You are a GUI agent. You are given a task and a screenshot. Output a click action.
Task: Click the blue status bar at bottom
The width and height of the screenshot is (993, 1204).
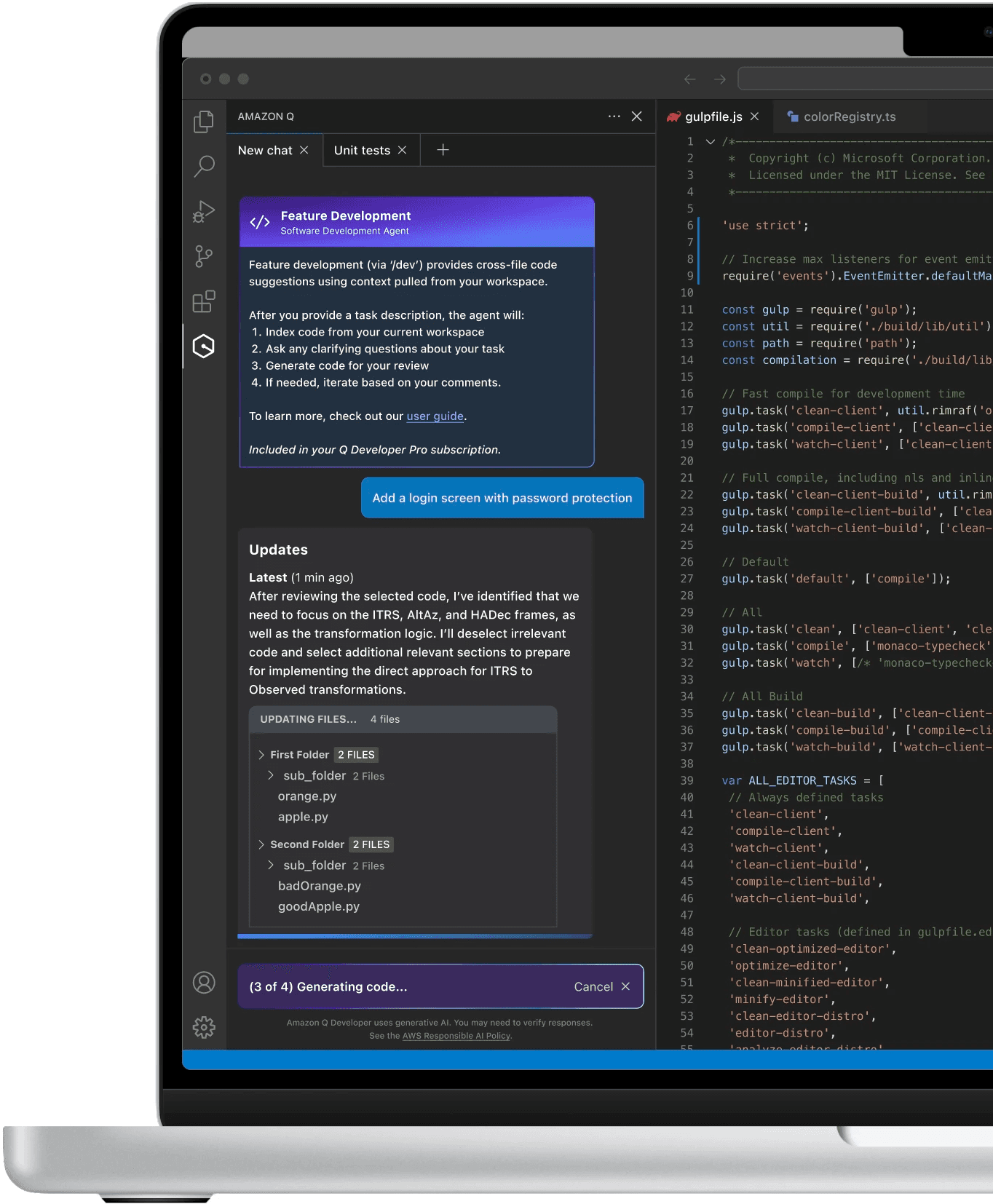pyautogui.click(x=588, y=1060)
